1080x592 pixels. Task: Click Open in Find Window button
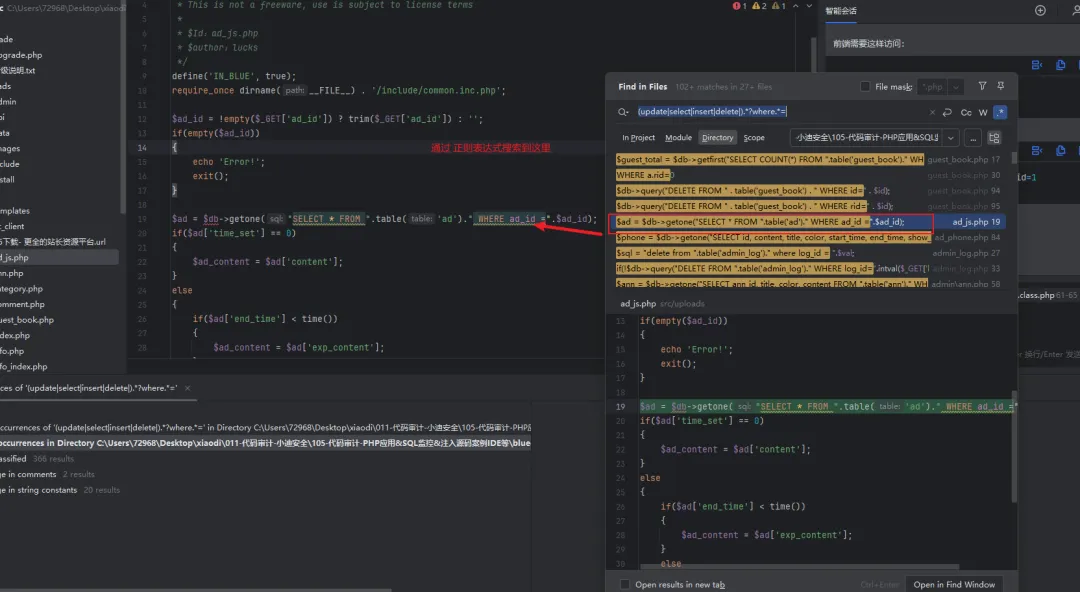point(954,584)
